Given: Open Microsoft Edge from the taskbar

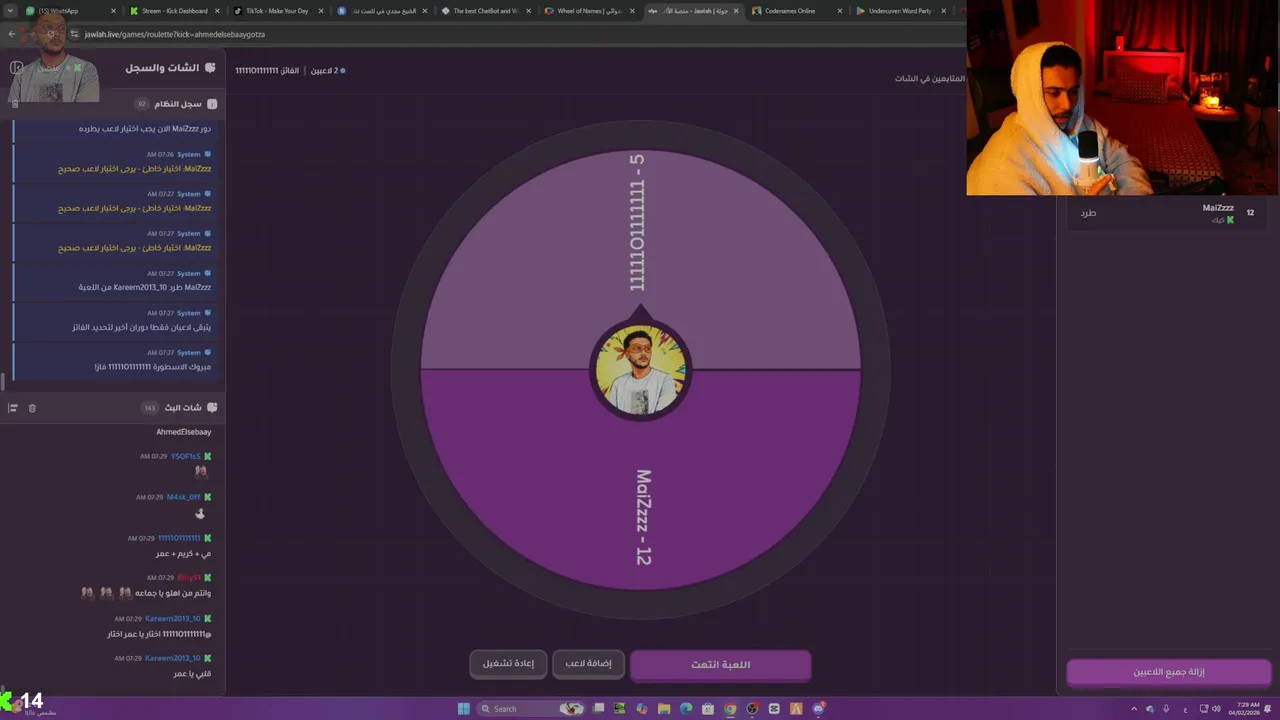Looking at the screenshot, I should tap(686, 708).
